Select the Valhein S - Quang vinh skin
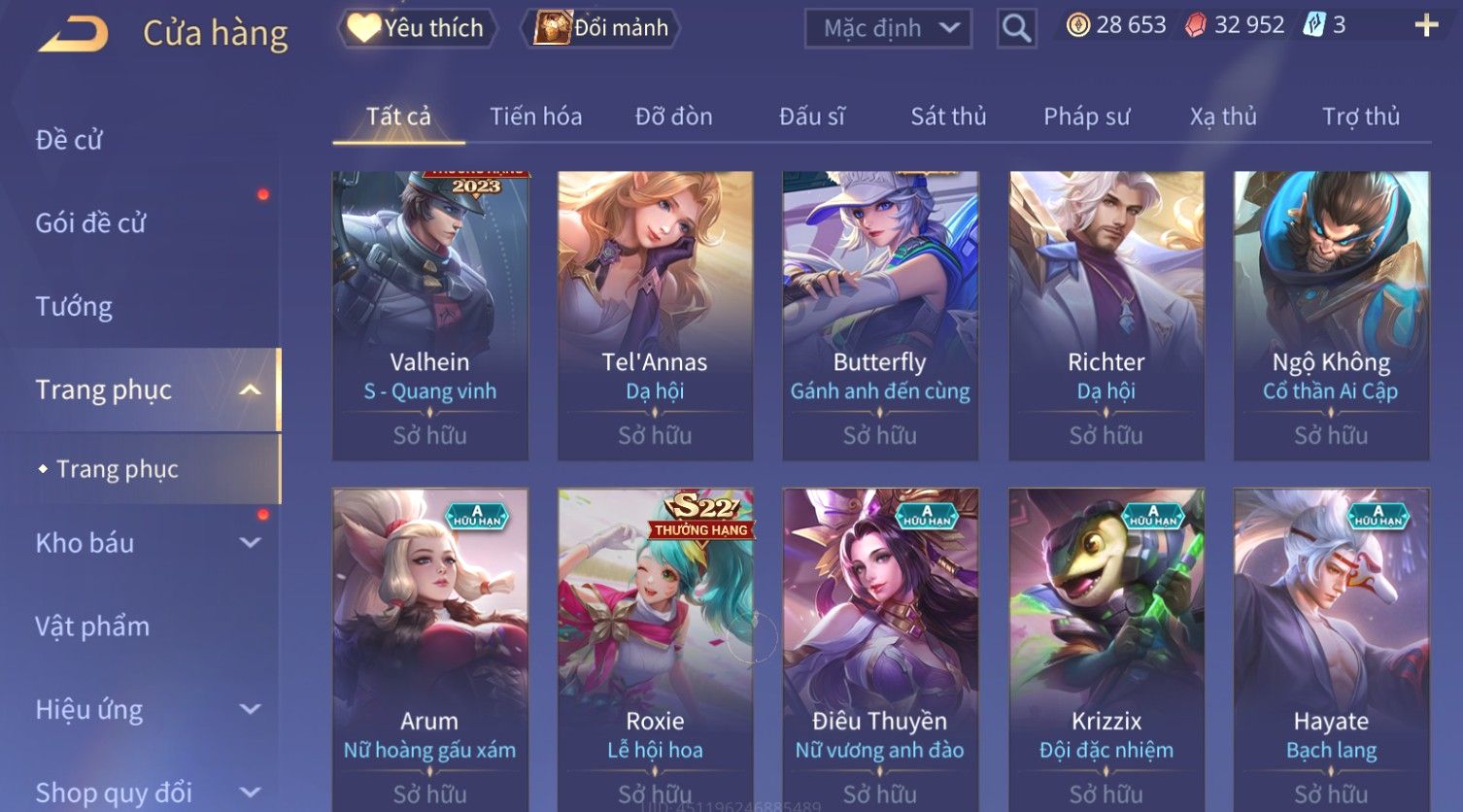Screen dimensions: 1463x812 pos(430,316)
